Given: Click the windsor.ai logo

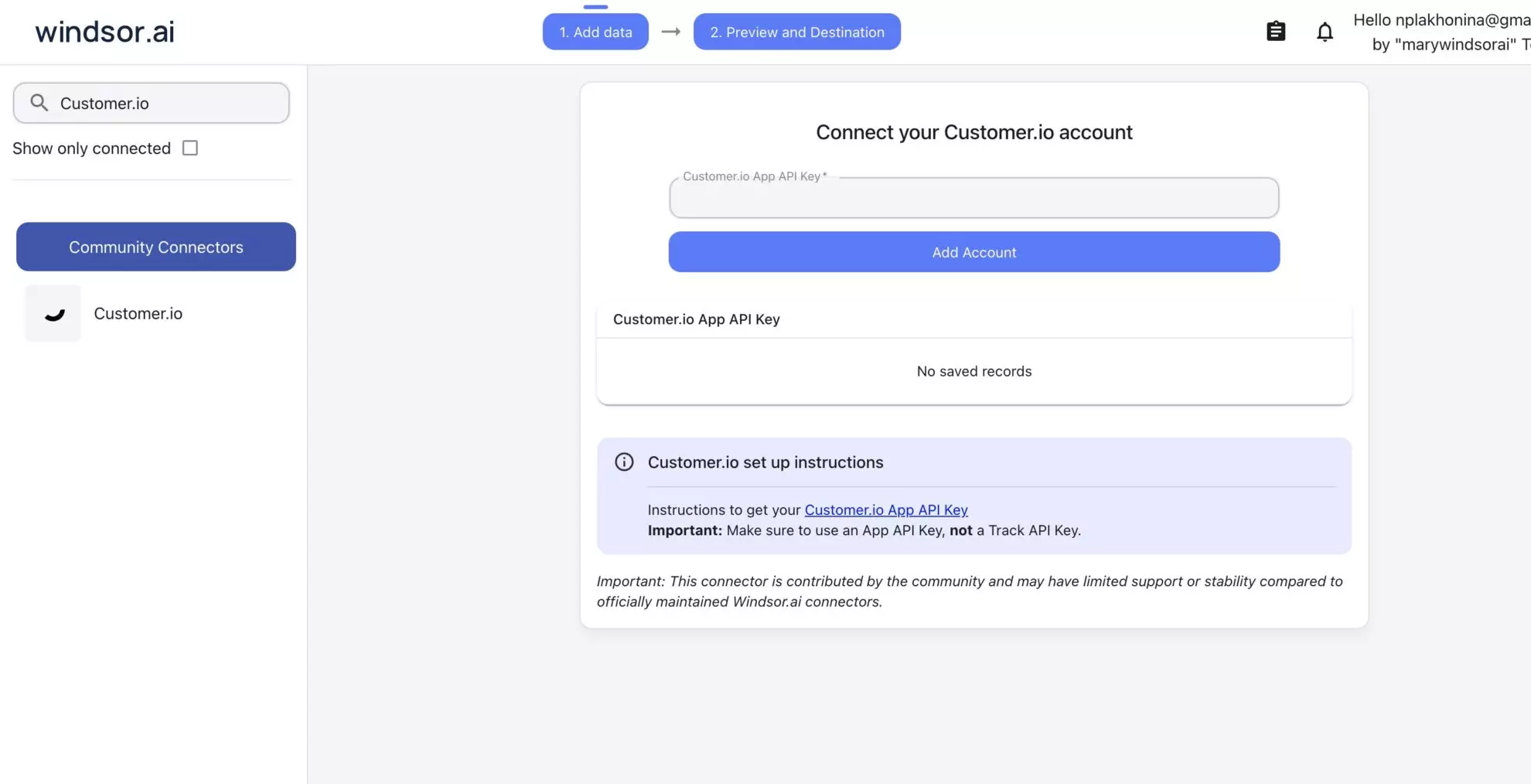Looking at the screenshot, I should click(104, 32).
